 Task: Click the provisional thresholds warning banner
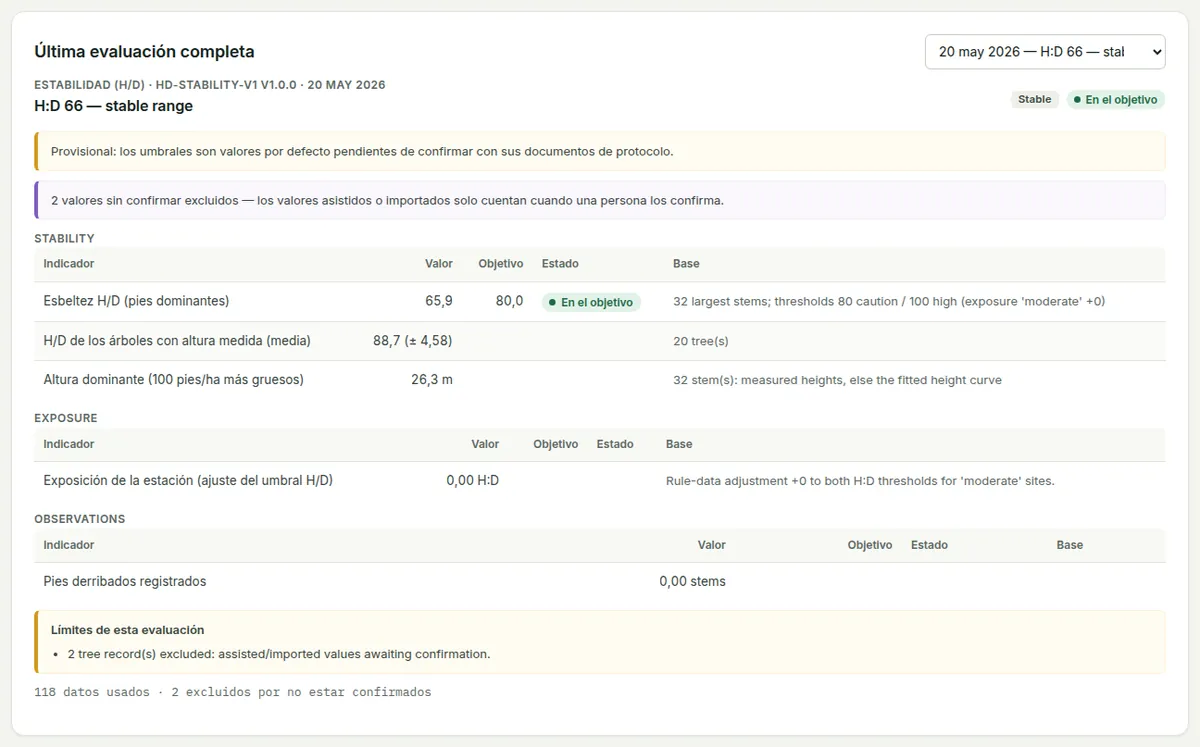600,152
